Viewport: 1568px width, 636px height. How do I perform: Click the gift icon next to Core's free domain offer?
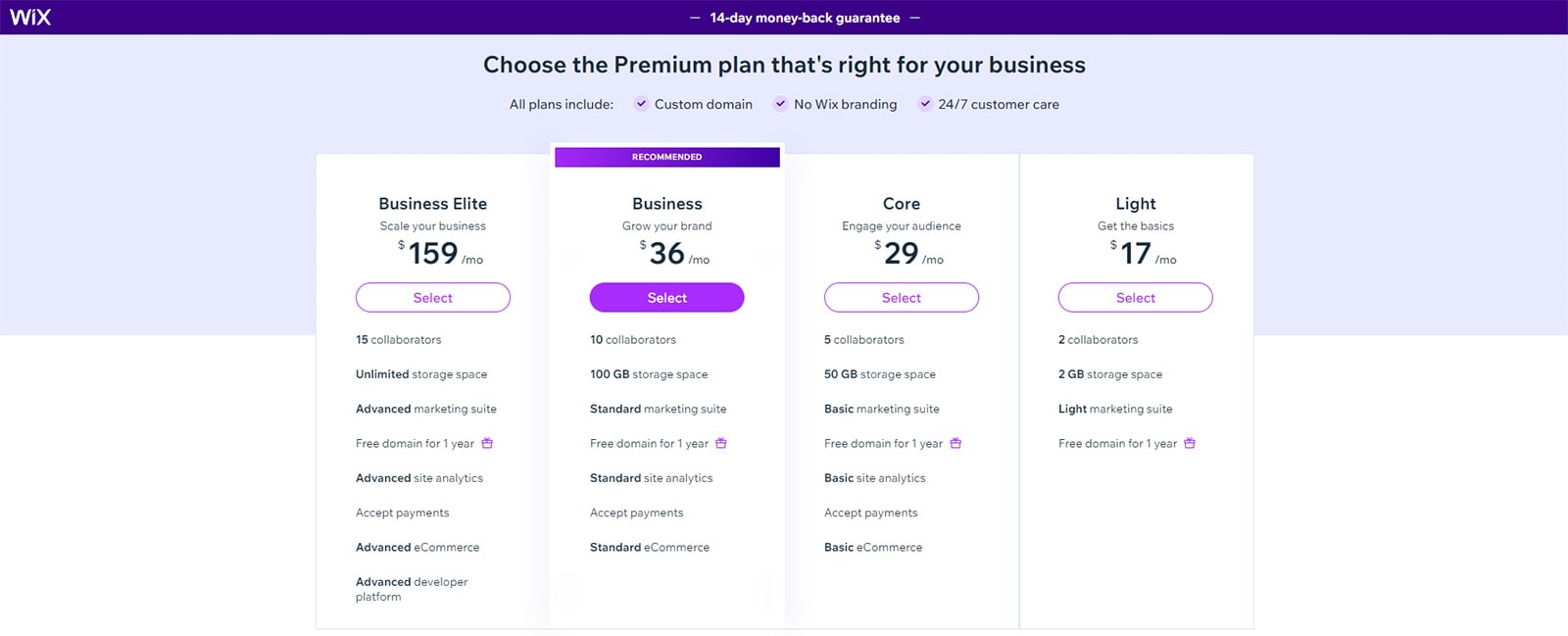point(956,443)
